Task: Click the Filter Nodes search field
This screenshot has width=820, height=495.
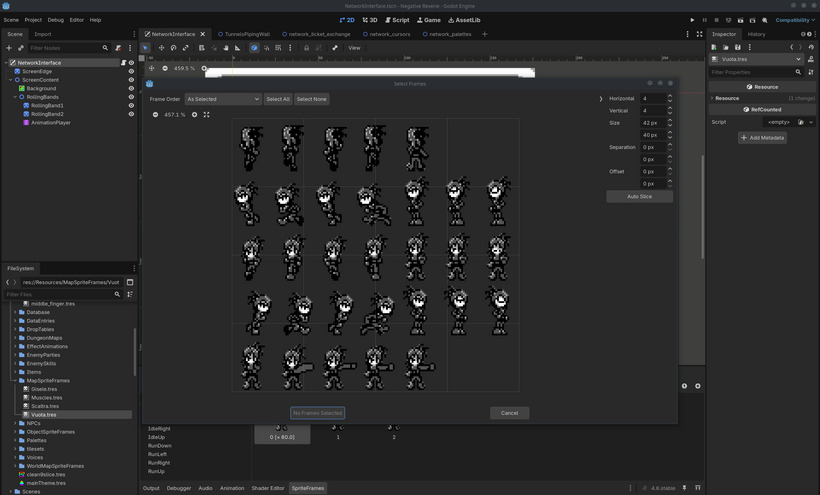Action: click(x=68, y=48)
